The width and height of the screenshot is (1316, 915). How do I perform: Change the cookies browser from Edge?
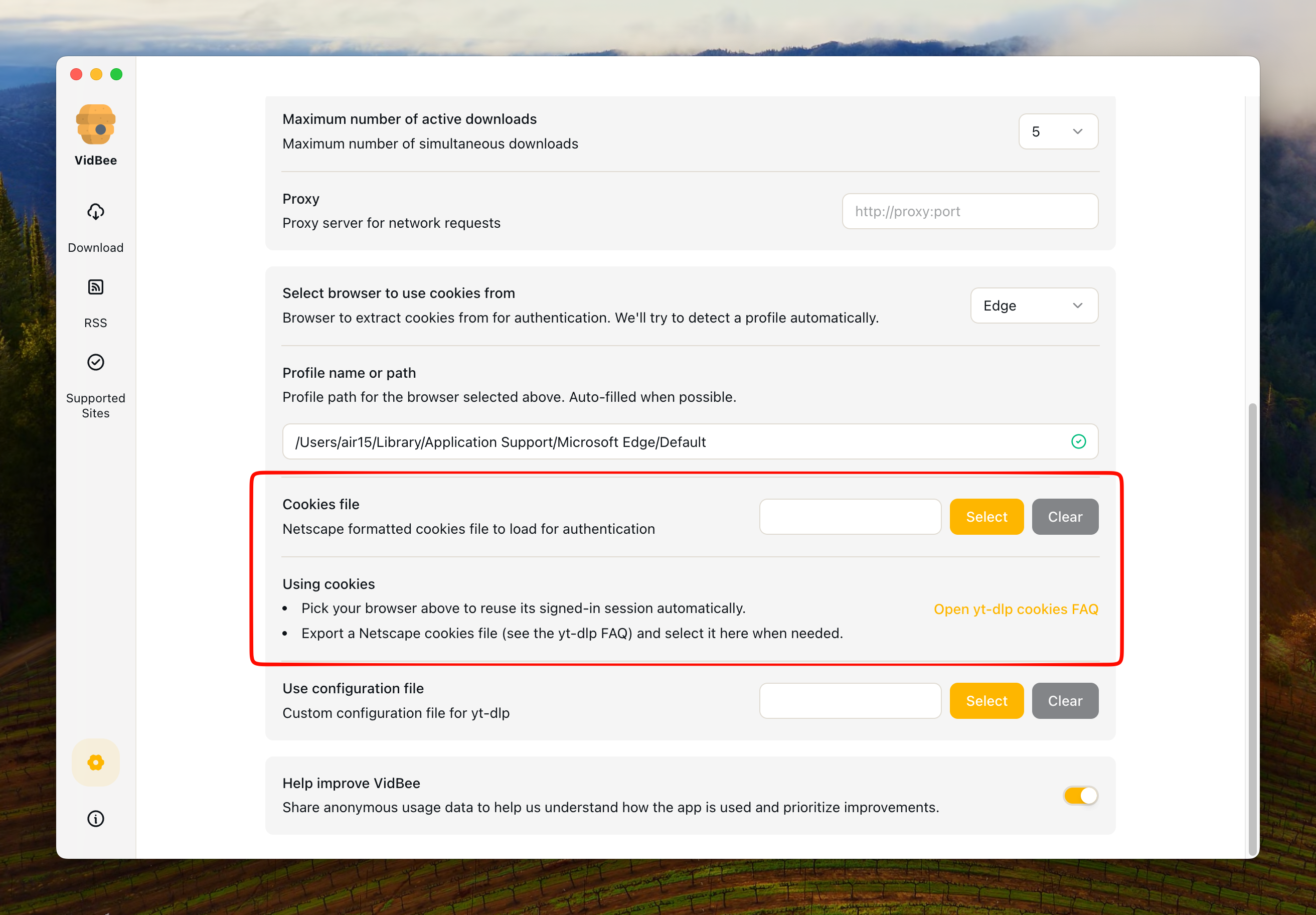point(1034,305)
